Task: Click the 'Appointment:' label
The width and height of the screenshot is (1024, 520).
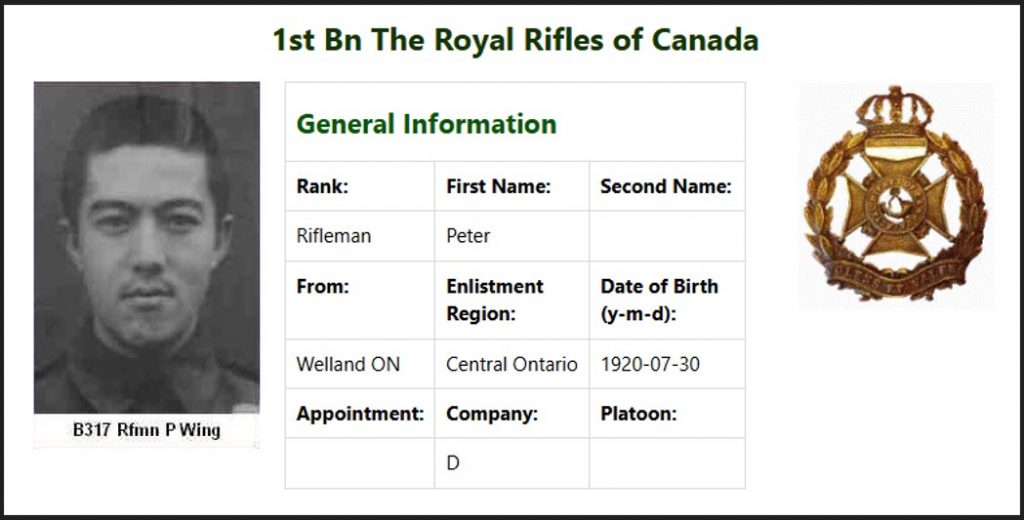Action: click(360, 414)
